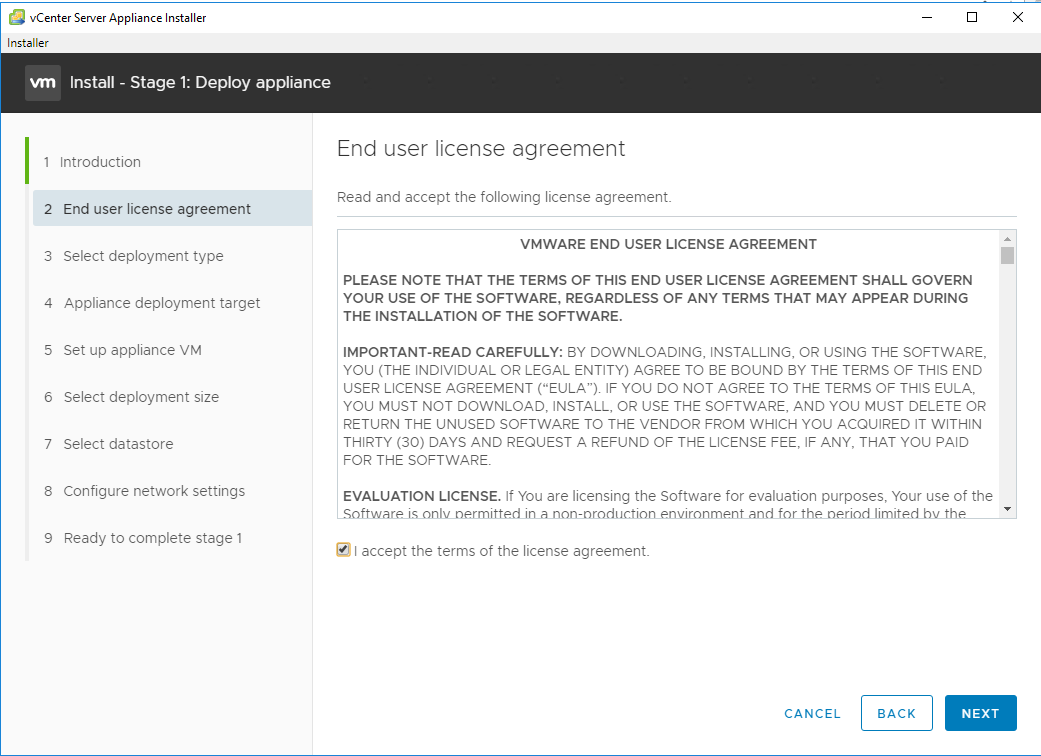Image resolution: width=1041 pixels, height=756 pixels.
Task: Click the license scrollbar down arrow
Action: click(x=1008, y=509)
